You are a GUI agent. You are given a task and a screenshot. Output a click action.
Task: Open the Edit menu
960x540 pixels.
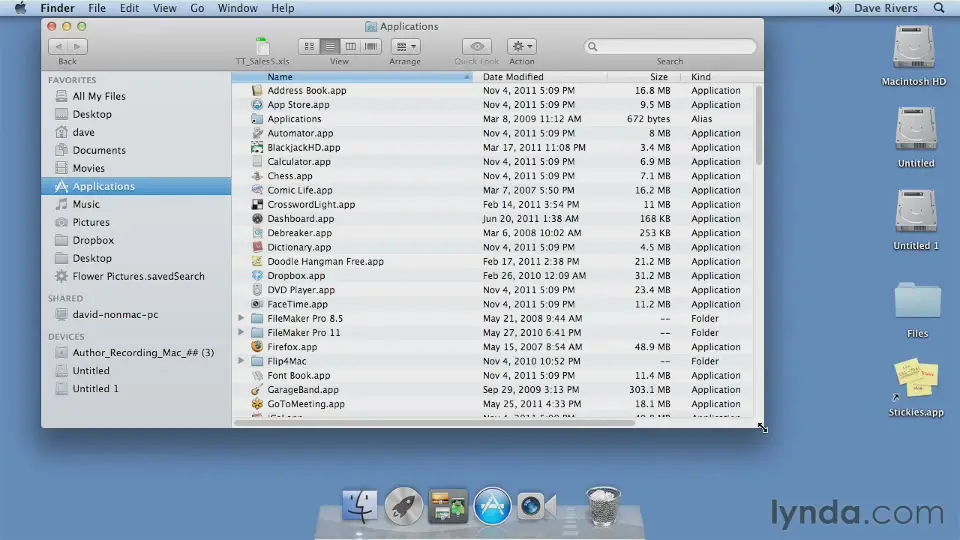pyautogui.click(x=129, y=8)
